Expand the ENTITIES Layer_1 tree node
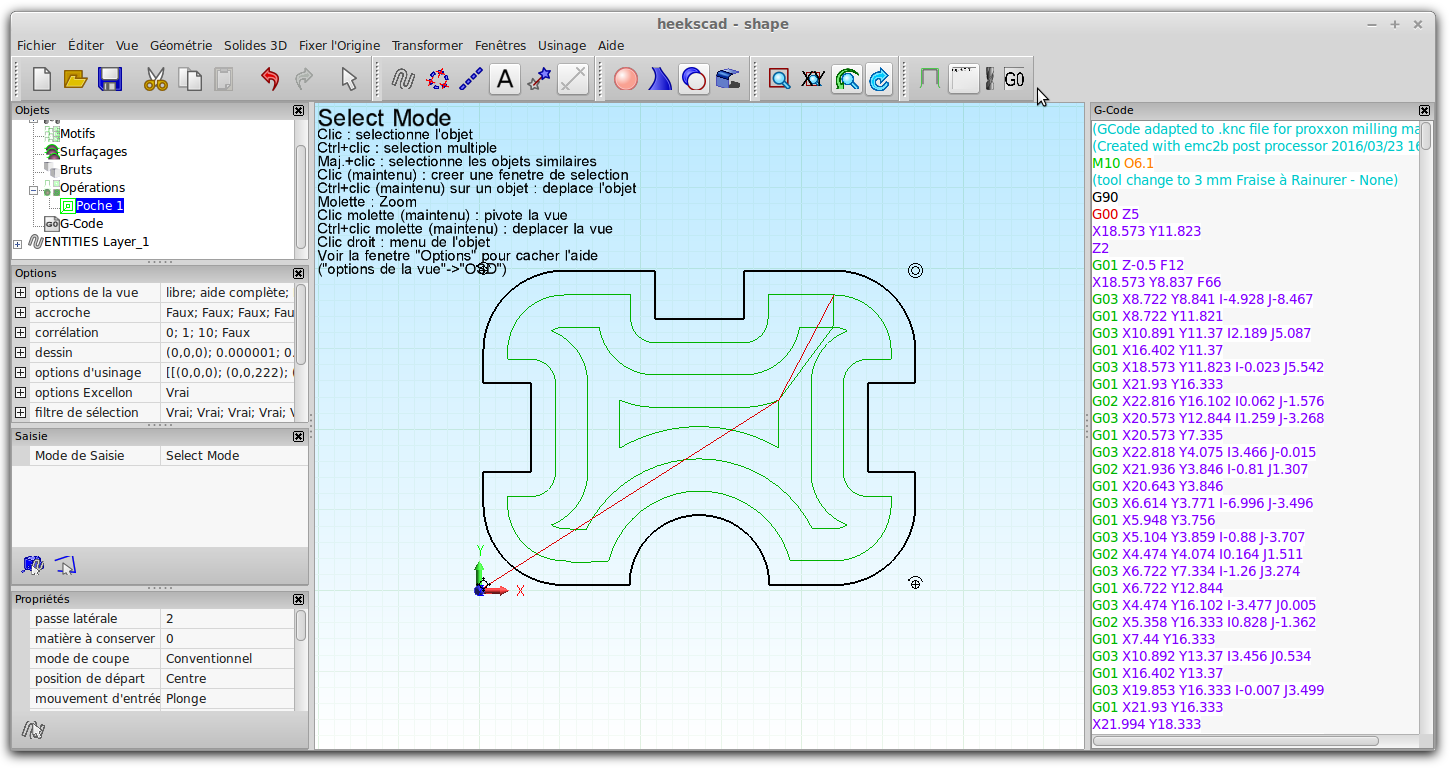 click(17, 243)
